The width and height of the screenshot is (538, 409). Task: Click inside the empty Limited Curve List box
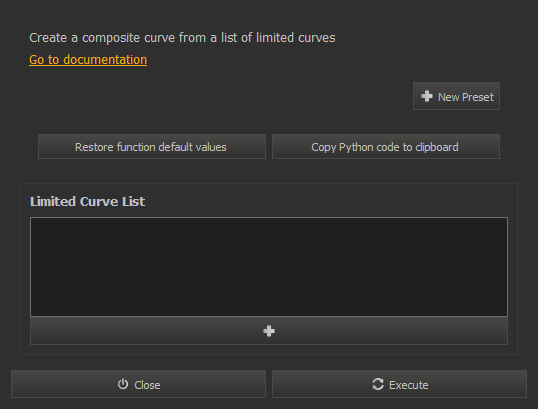coord(269,267)
